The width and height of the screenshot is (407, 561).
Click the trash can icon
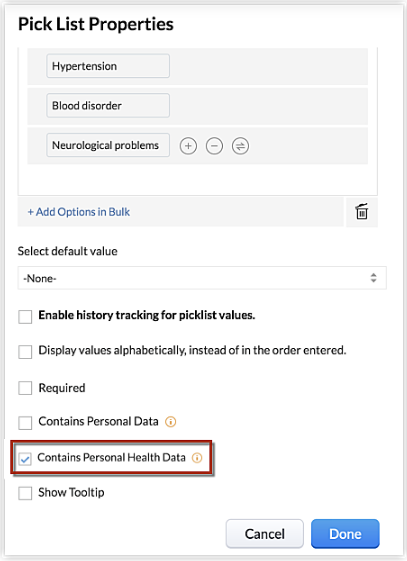[x=362, y=212]
